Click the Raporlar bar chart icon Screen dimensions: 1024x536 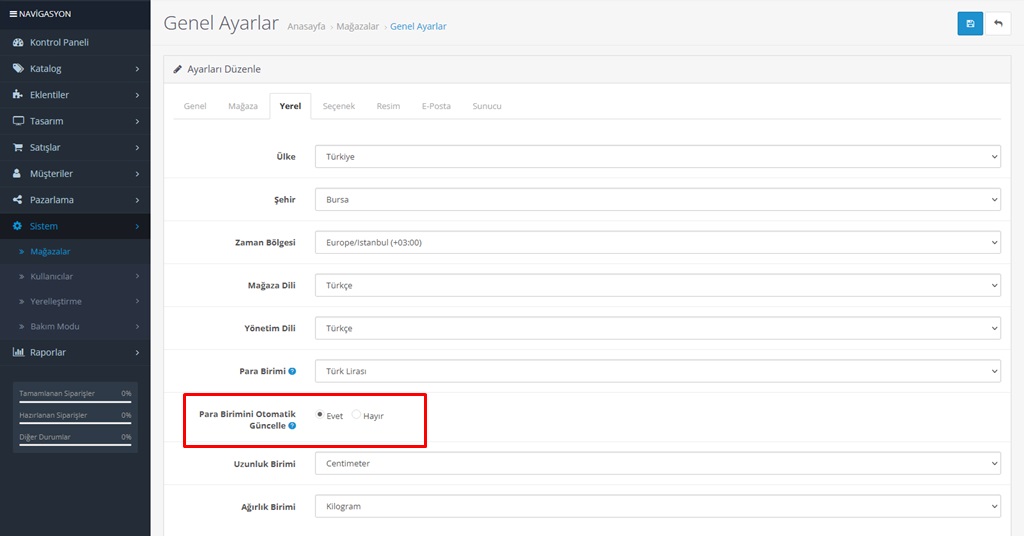point(18,352)
